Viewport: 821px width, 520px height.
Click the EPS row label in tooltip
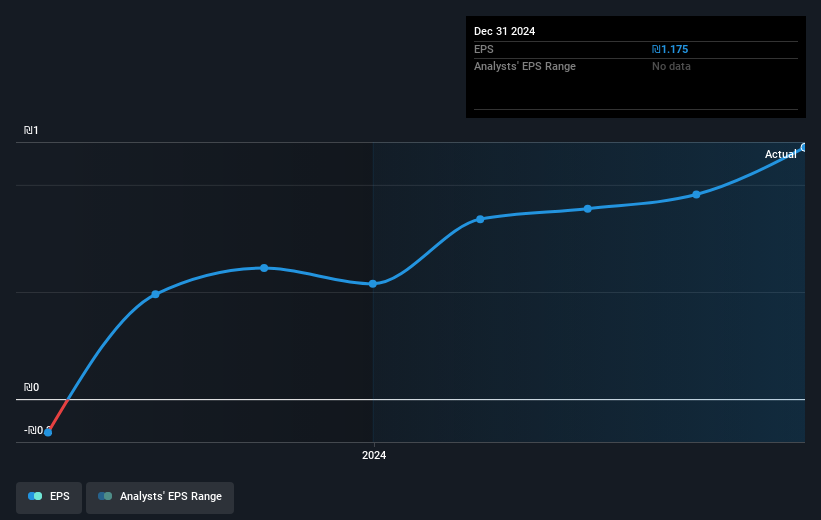click(x=484, y=49)
